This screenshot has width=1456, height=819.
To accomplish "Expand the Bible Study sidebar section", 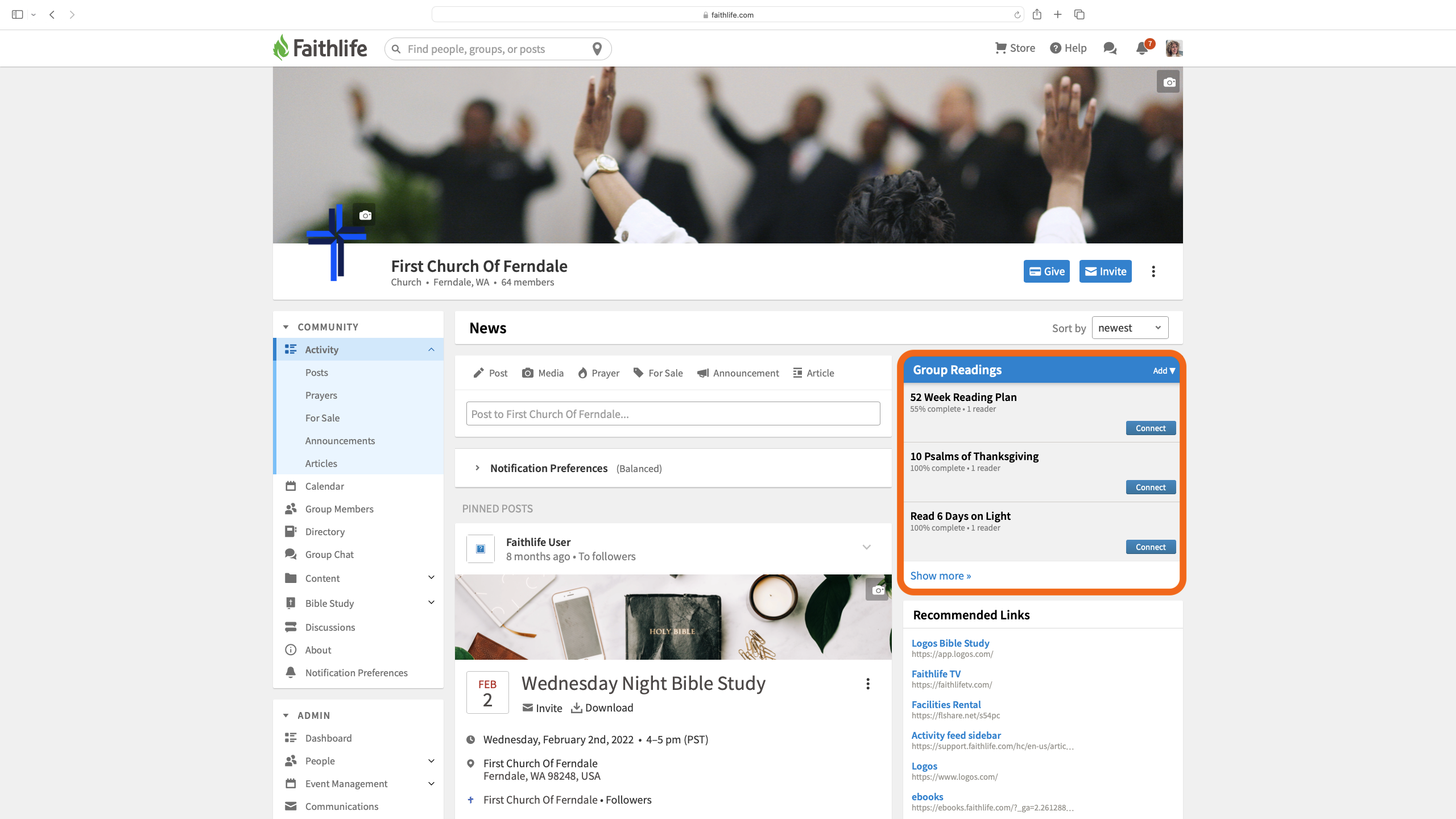I will tap(431, 603).
